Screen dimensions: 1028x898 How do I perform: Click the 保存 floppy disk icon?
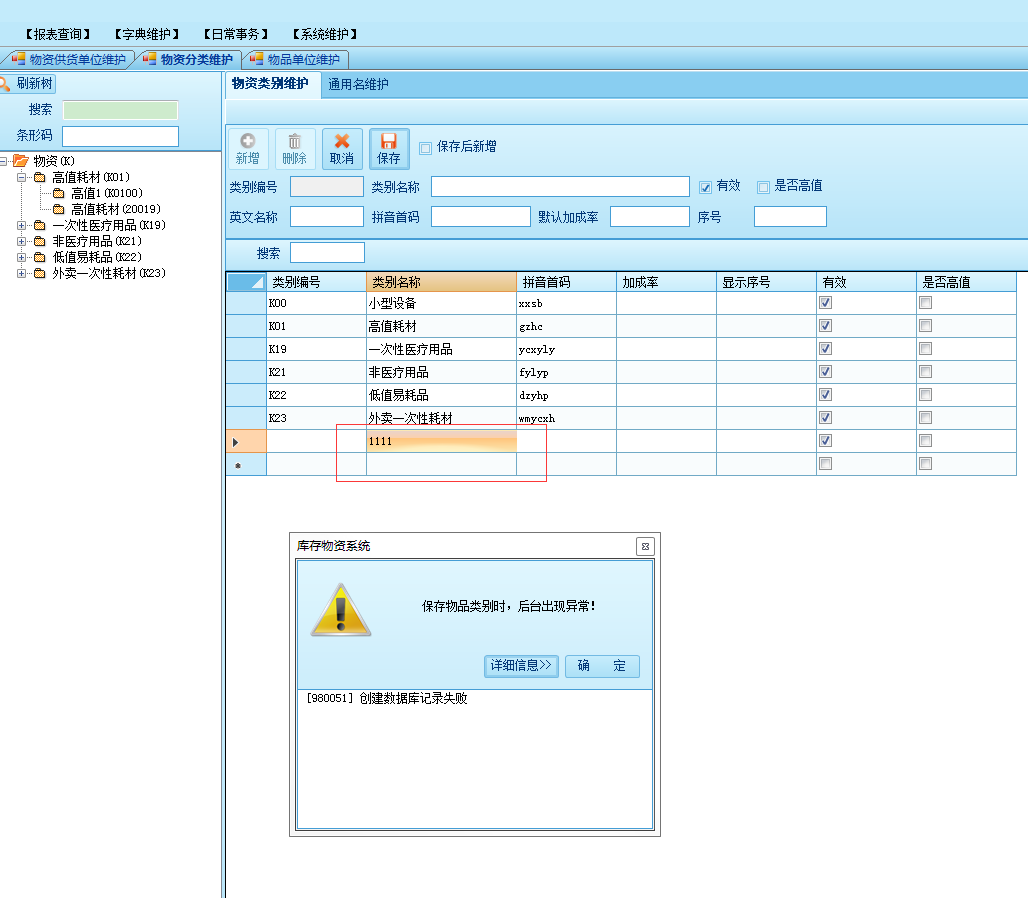[x=389, y=141]
